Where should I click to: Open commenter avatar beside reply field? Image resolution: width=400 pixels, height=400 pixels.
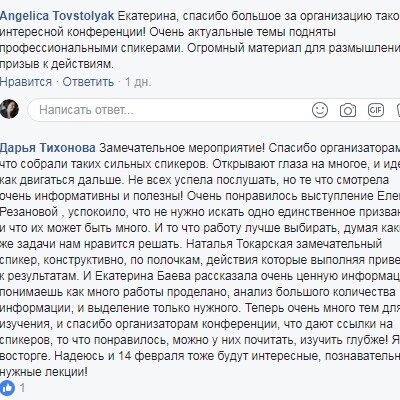tap(9, 109)
